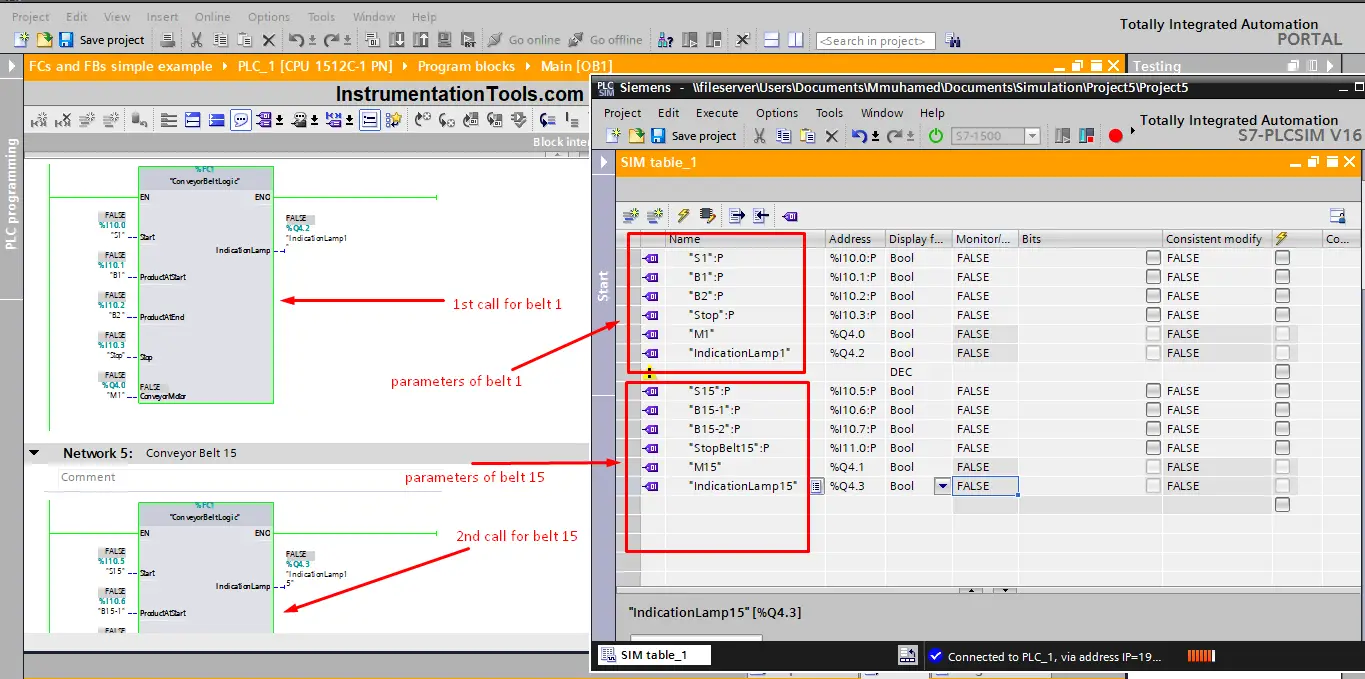Open the PLCSIM undo history dropdown
Viewport: 1365px width, 679px height.
coord(876,137)
